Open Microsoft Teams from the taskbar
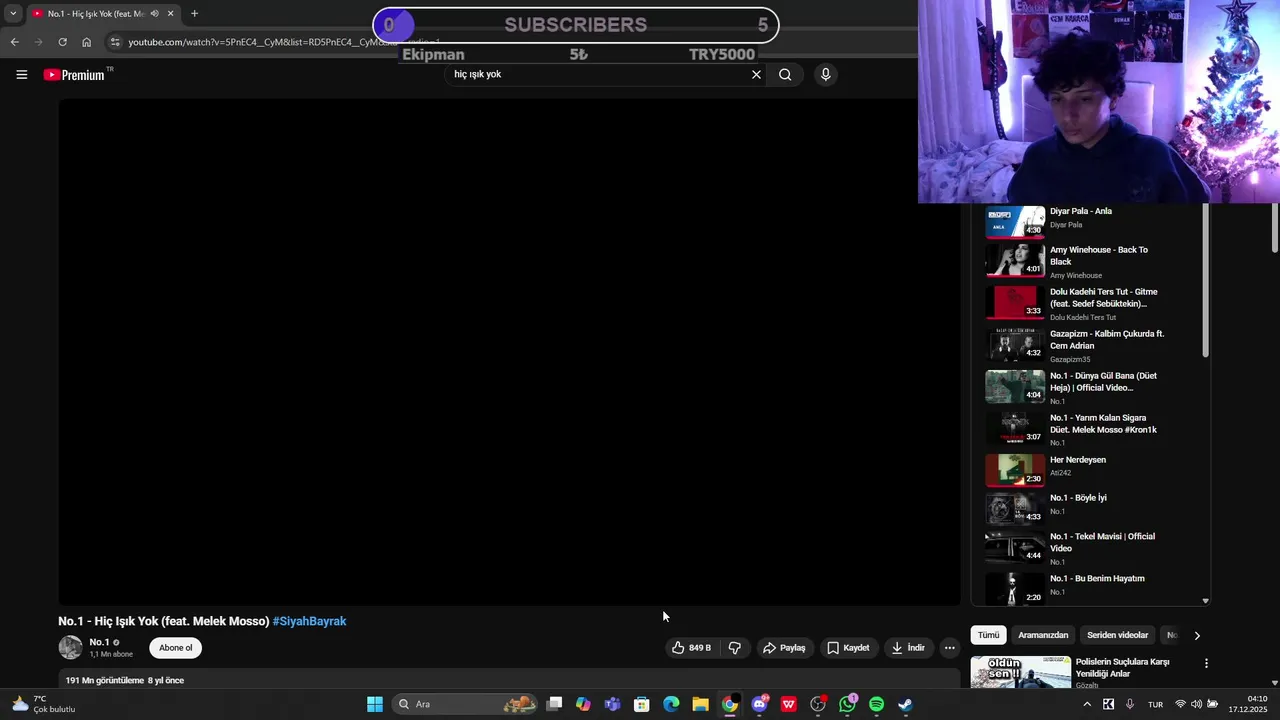 [612, 704]
